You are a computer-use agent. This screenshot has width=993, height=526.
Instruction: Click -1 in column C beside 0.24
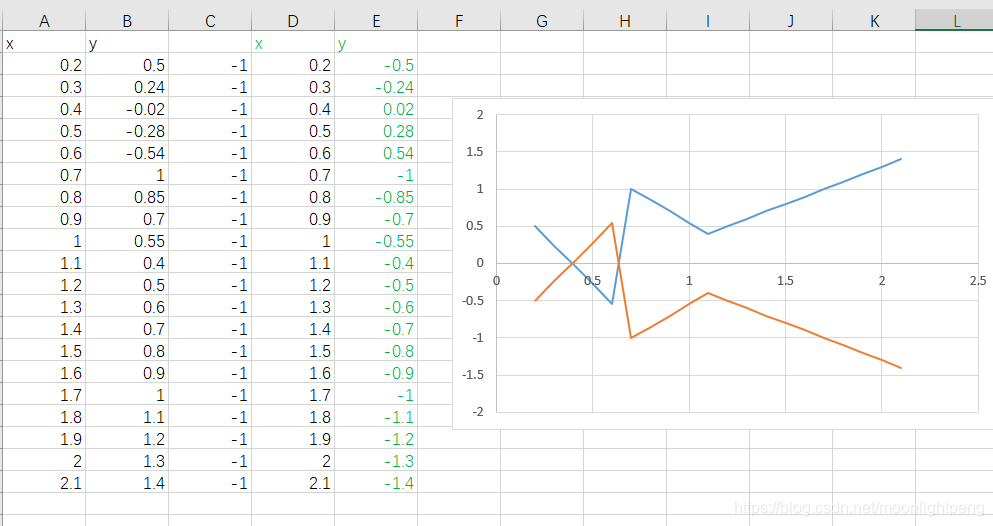(210, 87)
